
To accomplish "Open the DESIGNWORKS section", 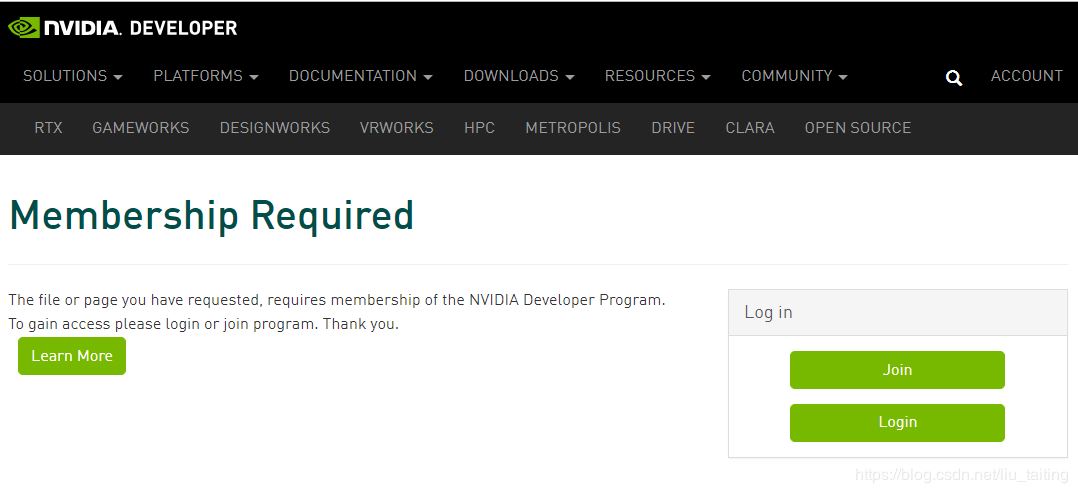I will point(275,128).
